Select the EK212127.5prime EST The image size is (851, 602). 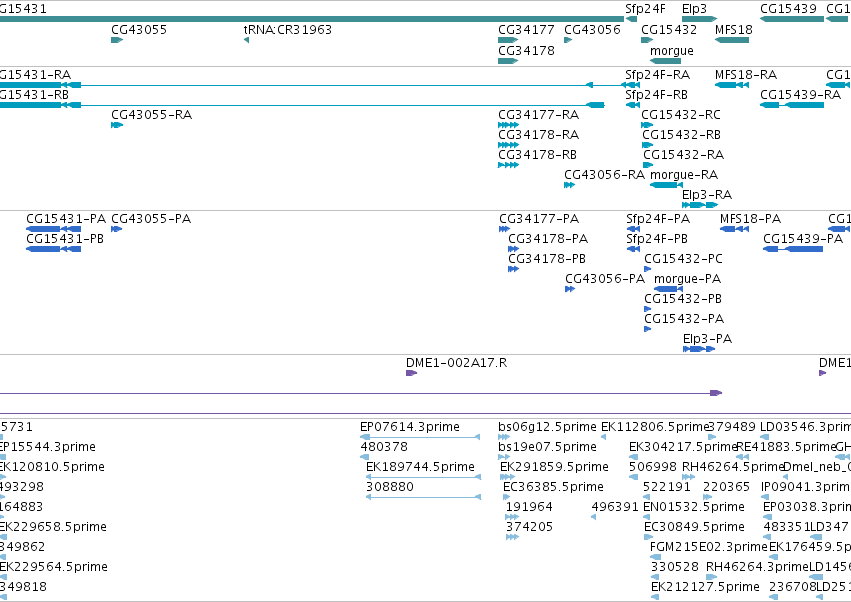[655, 597]
